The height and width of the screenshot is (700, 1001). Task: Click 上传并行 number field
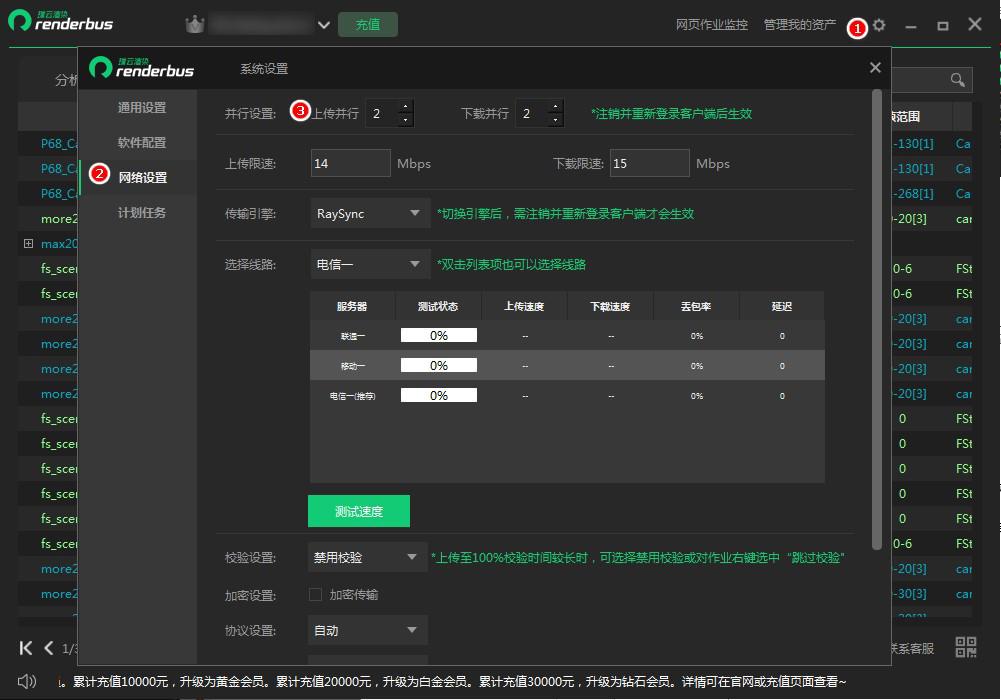(382, 114)
